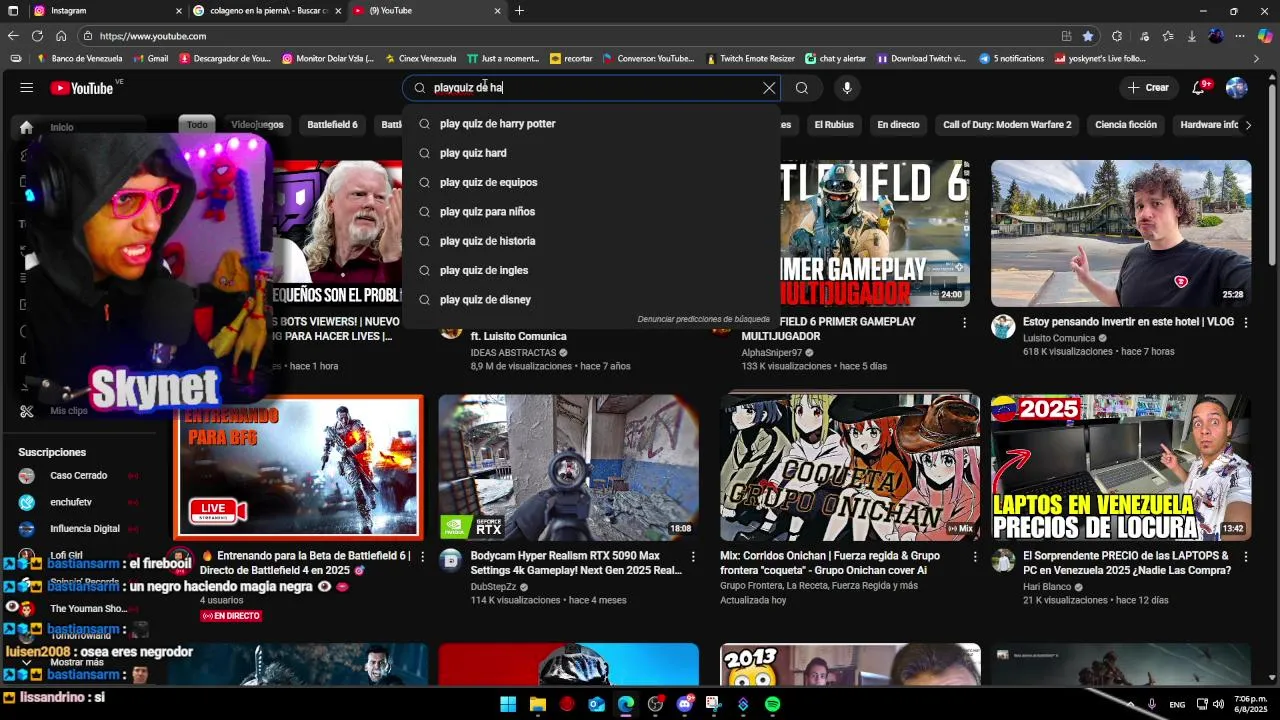
Task: Bookmark this page with the star
Action: [1088, 36]
